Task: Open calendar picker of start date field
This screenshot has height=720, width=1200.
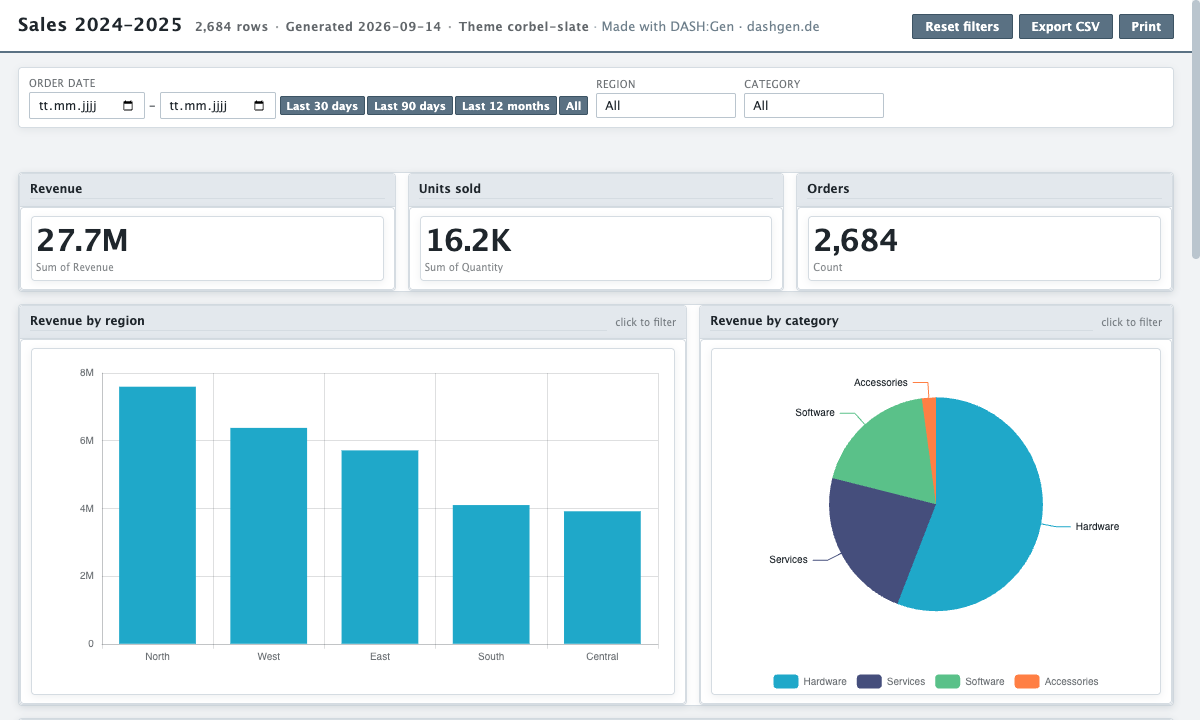Action: [x=128, y=106]
